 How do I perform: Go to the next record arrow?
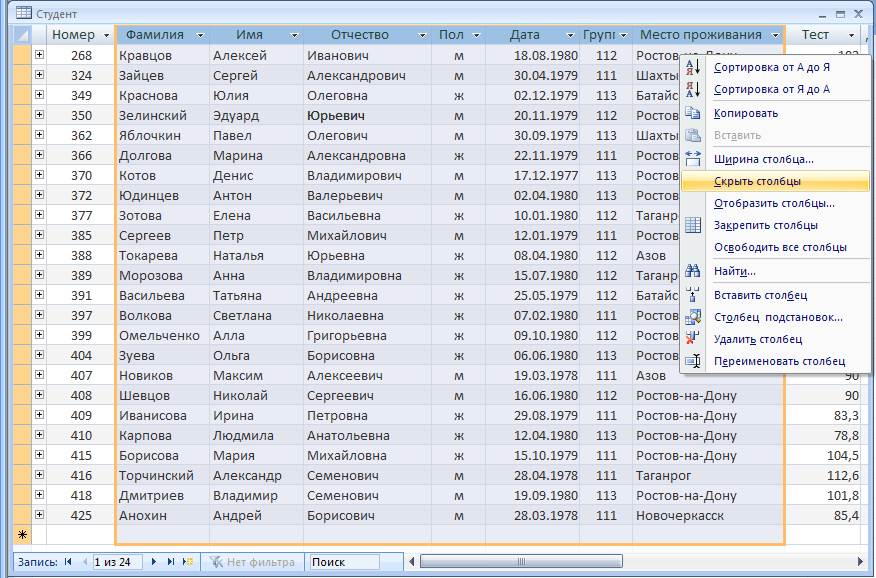pos(153,562)
